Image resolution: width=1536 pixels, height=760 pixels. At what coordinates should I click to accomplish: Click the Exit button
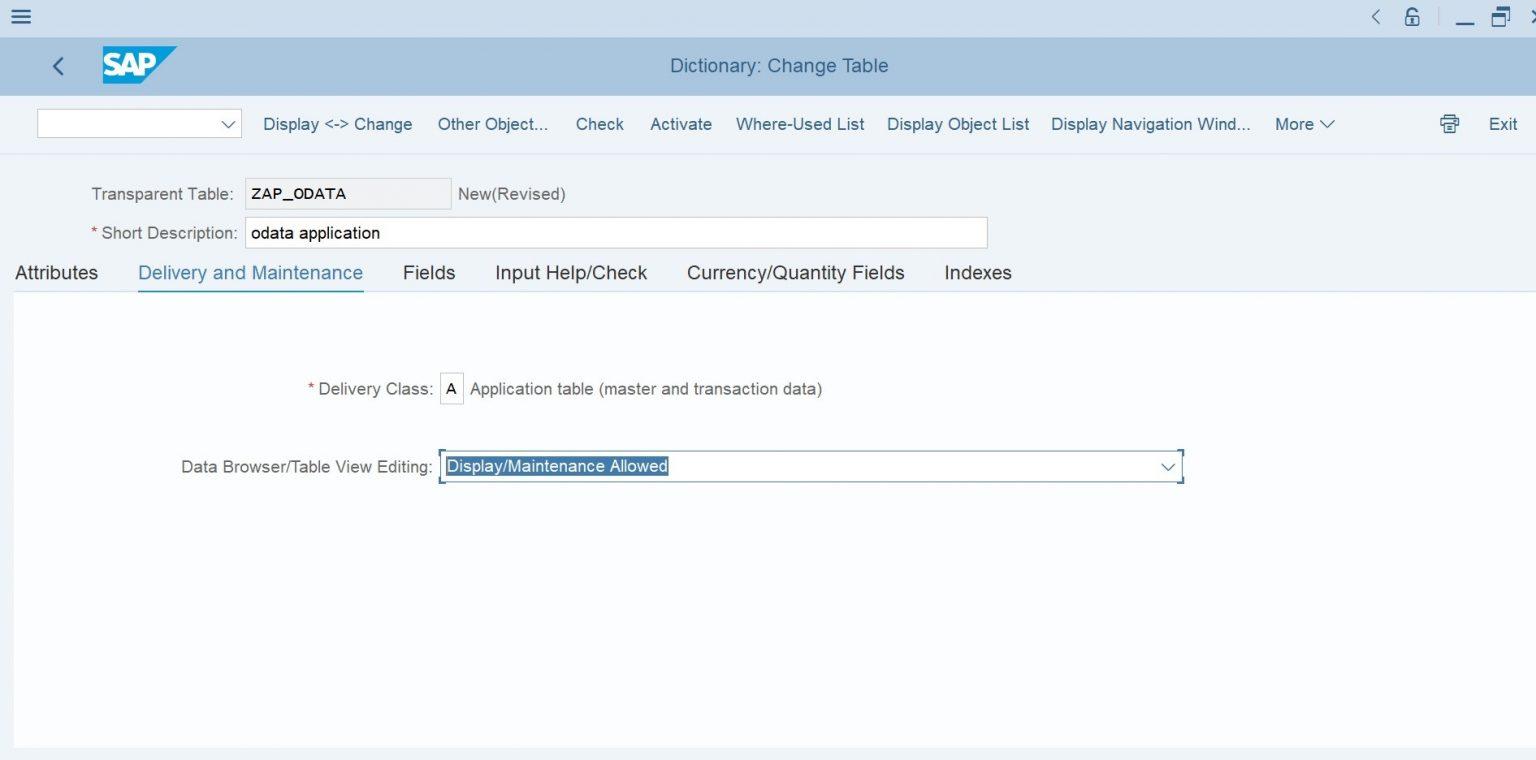click(x=1502, y=124)
